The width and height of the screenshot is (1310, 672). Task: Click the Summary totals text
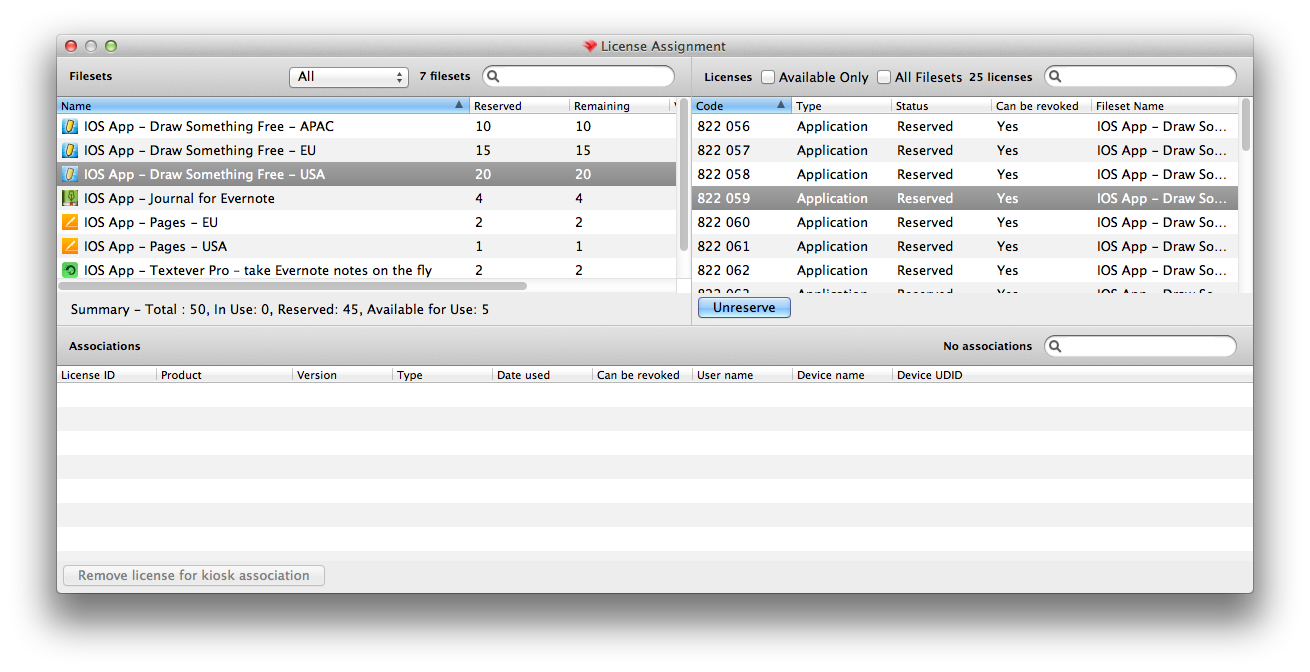280,310
